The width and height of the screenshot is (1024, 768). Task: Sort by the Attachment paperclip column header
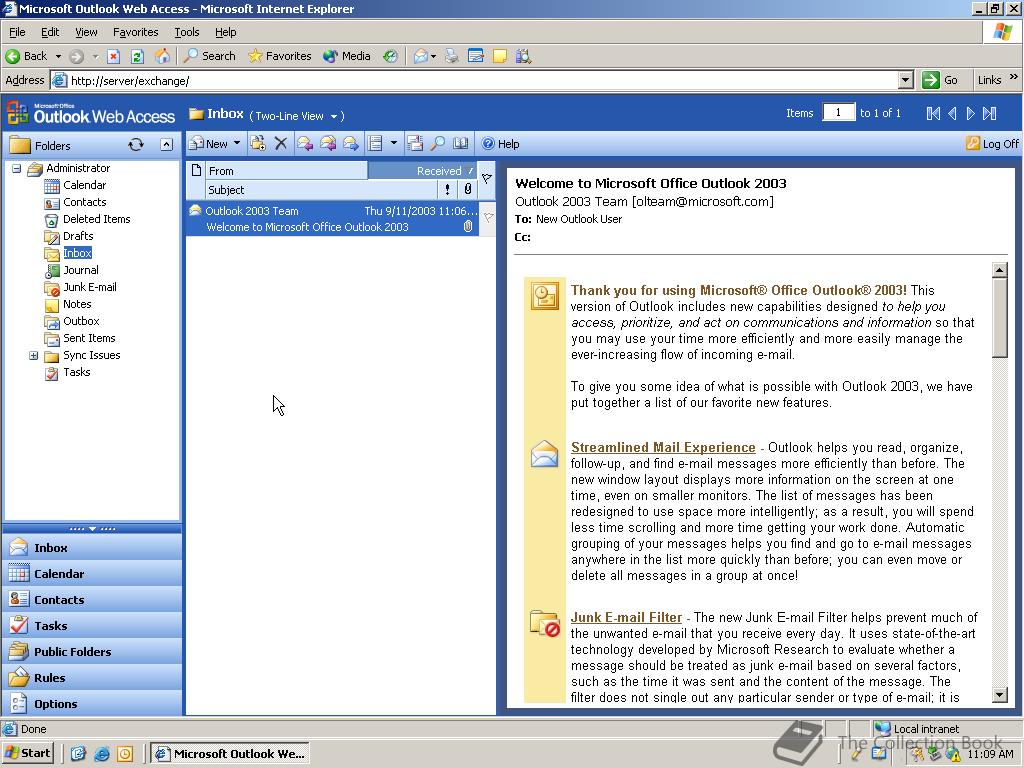click(468, 190)
